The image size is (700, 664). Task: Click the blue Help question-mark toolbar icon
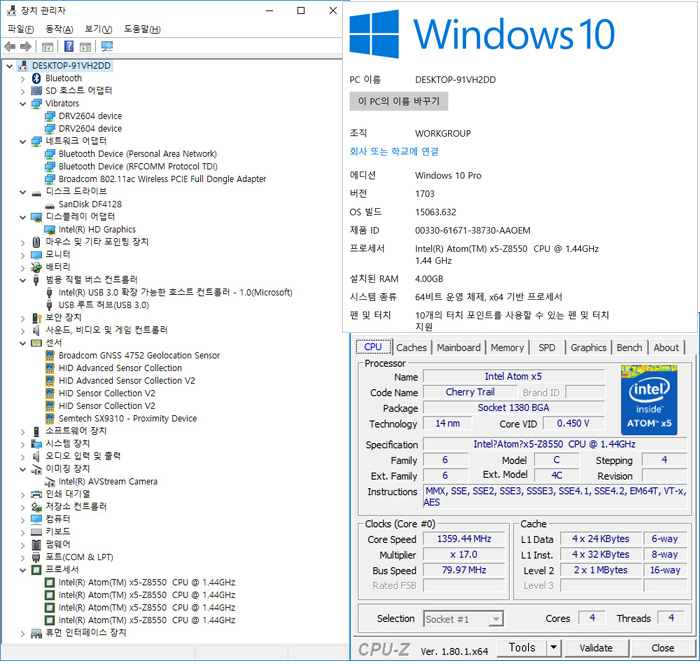(x=69, y=46)
